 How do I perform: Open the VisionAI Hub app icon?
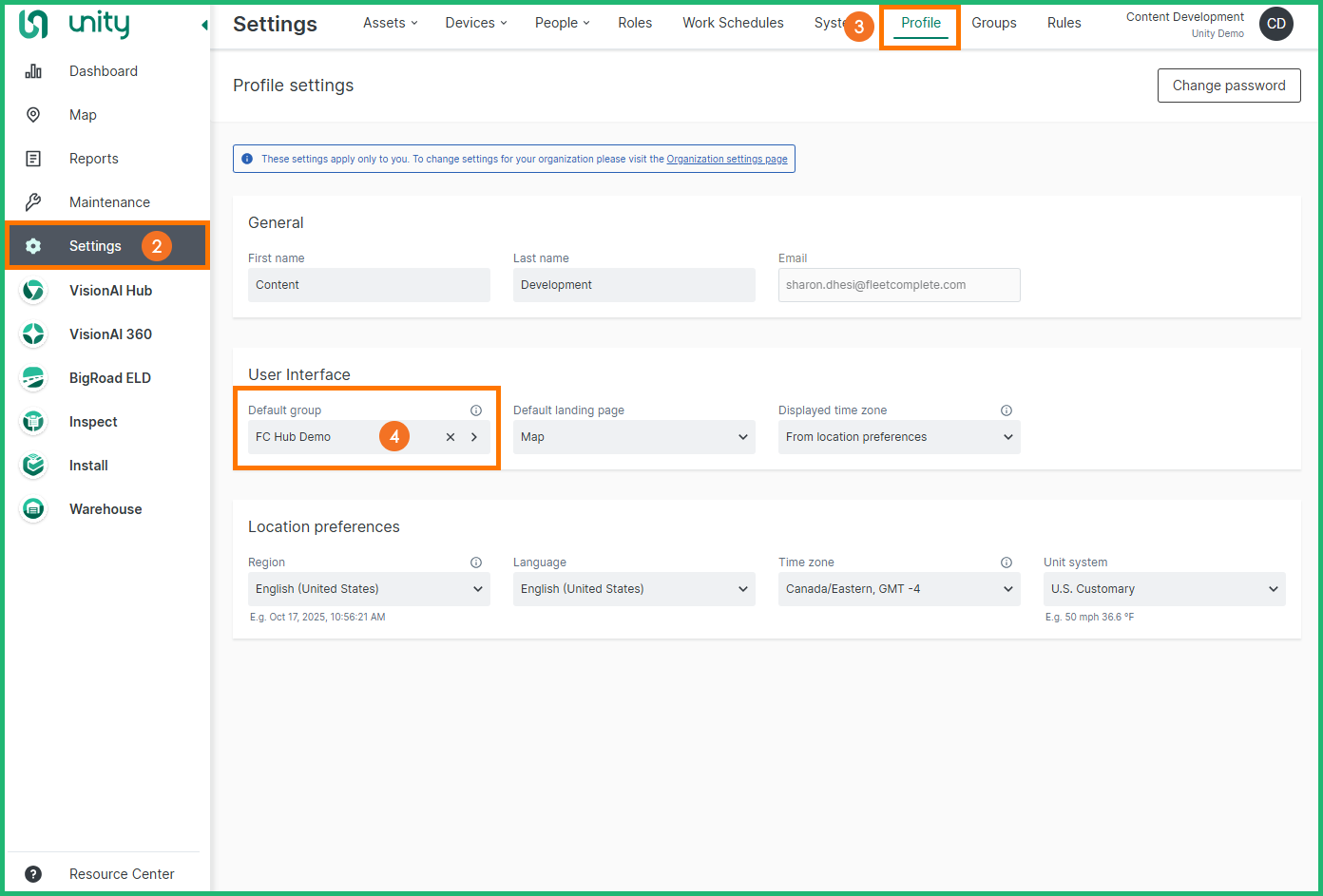click(33, 291)
